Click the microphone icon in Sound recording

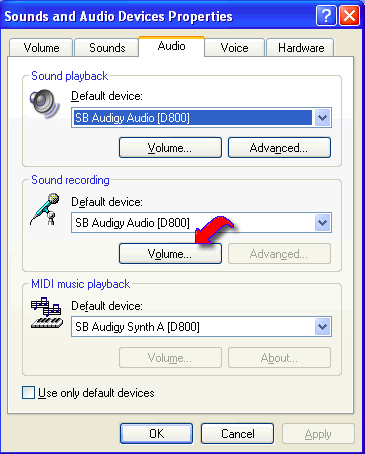pos(45,209)
